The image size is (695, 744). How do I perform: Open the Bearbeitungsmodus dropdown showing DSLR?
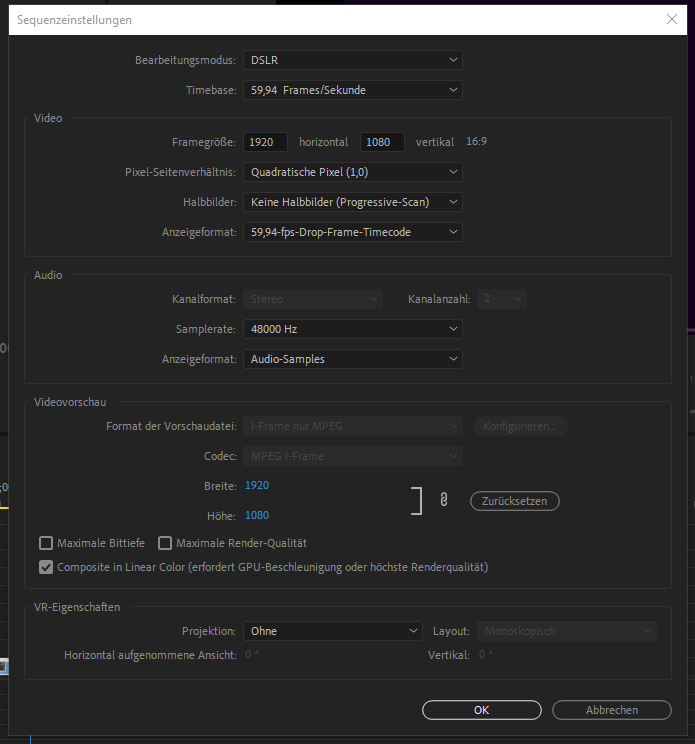coord(352,60)
